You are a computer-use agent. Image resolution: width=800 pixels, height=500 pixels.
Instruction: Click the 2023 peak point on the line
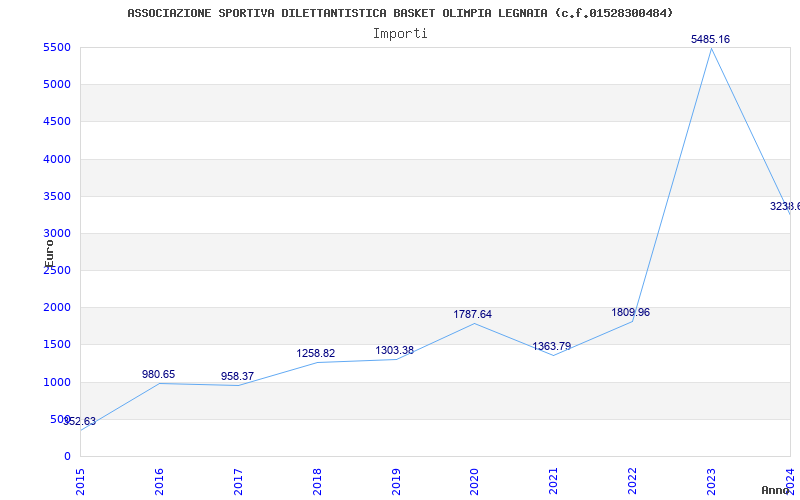tap(711, 48)
